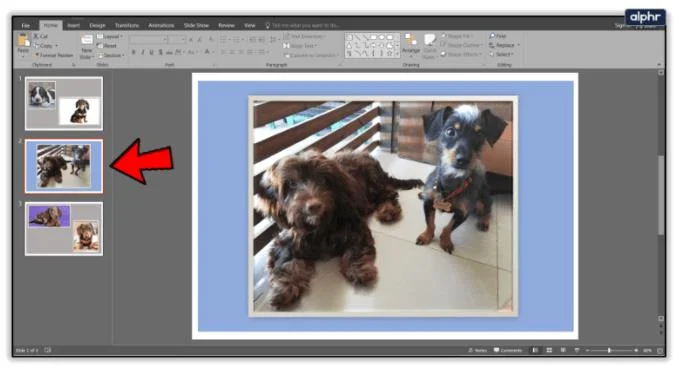Select slide 3 thumbnail
This screenshot has width=679, height=371.
64,229
